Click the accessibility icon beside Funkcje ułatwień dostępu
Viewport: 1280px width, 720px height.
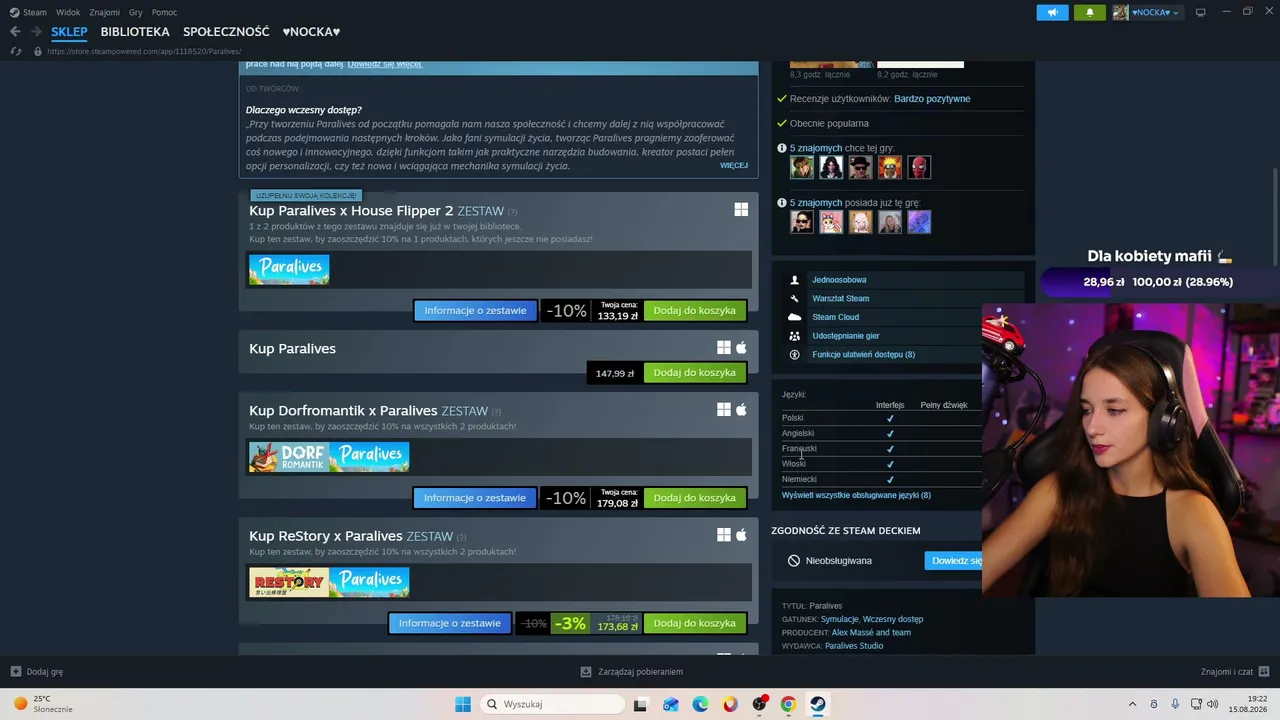click(x=795, y=354)
